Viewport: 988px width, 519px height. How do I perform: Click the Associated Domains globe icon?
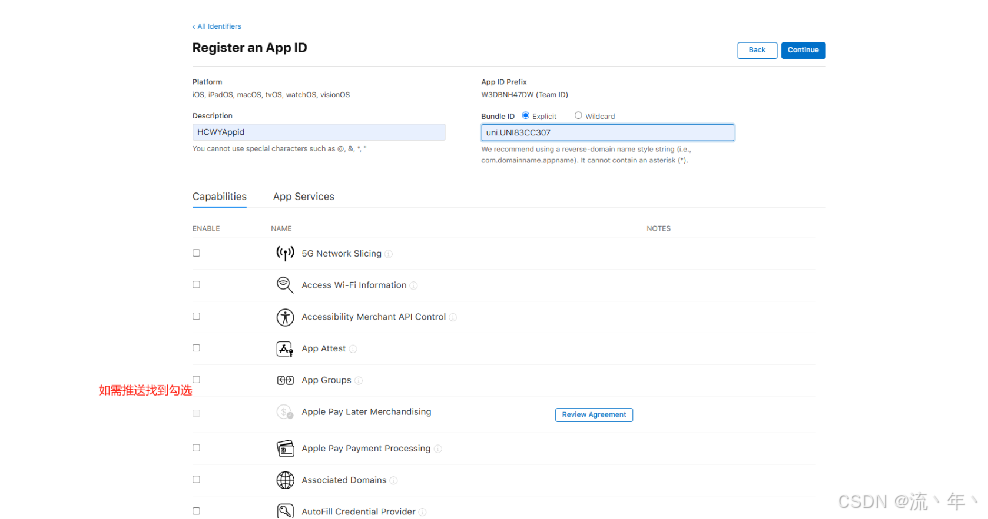[x=285, y=480]
